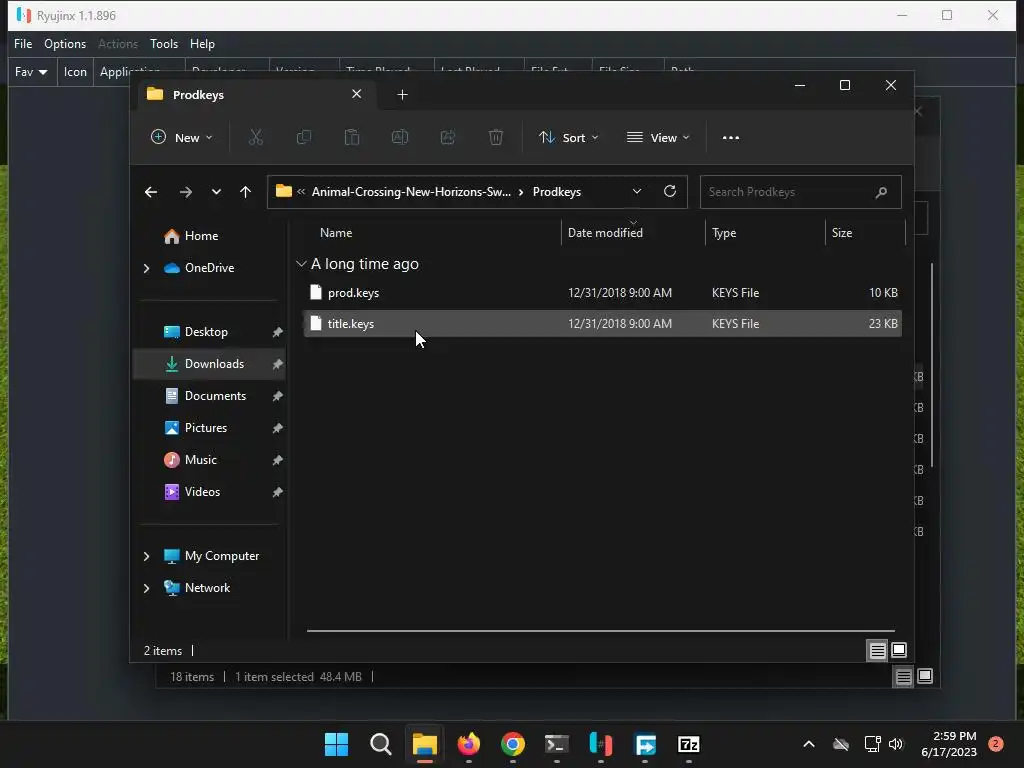Click the Share icon in Explorer toolbar
The height and width of the screenshot is (768, 1024).
(448, 137)
